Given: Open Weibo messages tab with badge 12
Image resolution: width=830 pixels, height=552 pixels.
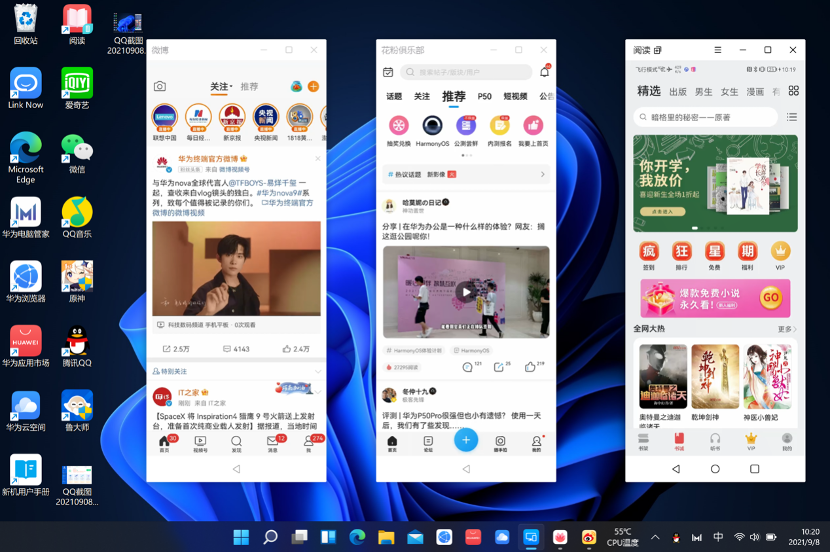Looking at the screenshot, I should pyautogui.click(x=273, y=443).
